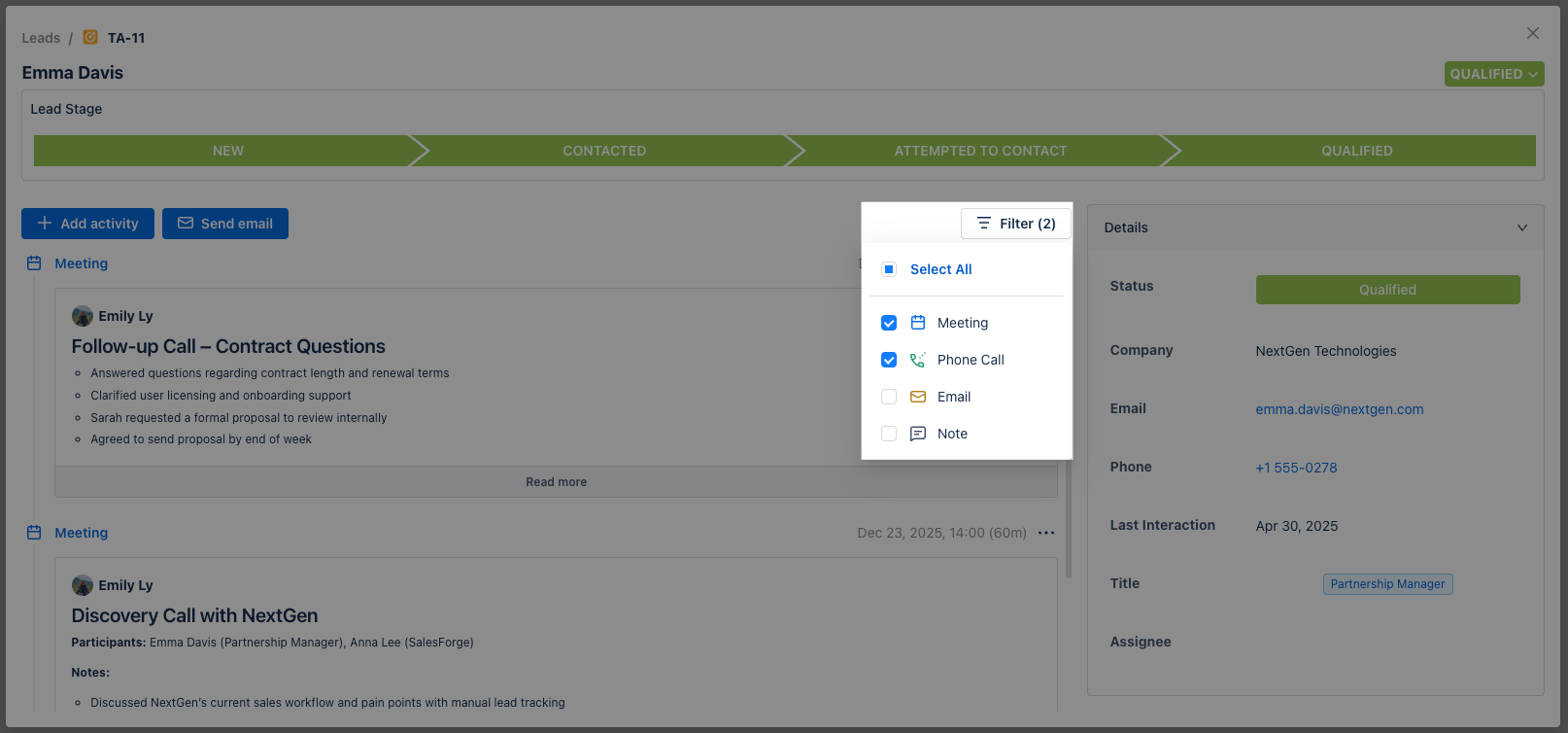Screen dimensions: 1568x733
Task: Click the calendar icon next to Meeting filter option
Action: (917, 323)
